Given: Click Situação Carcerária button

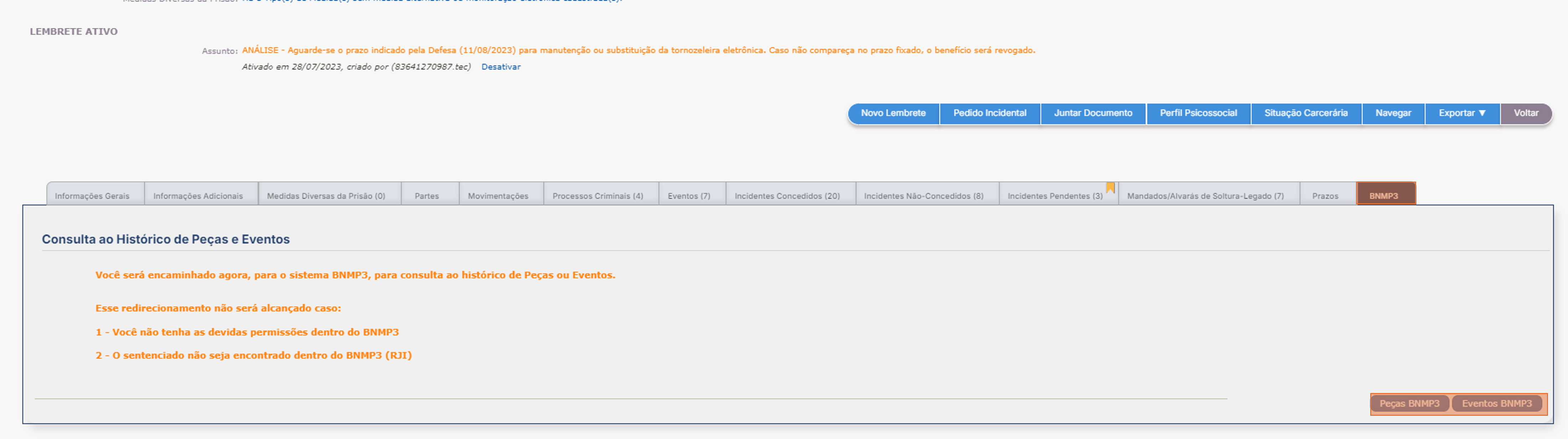Looking at the screenshot, I should pyautogui.click(x=1306, y=113).
